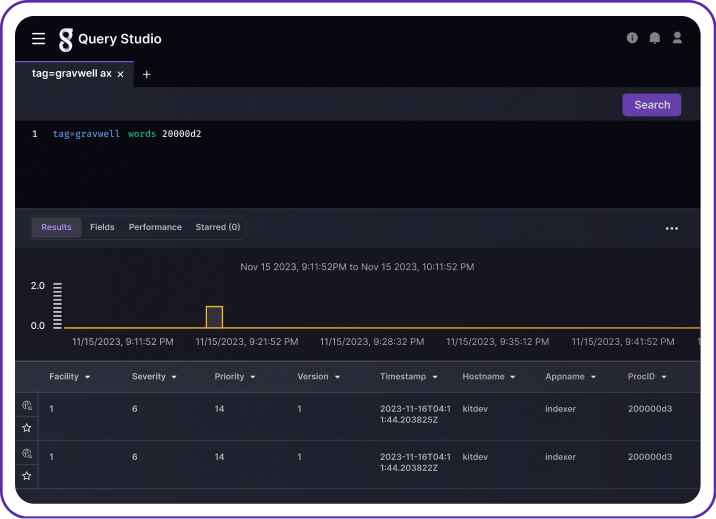Click timestamp 2023-11-16T04:11:44.203825Z cell
716x519 pixels.
coord(415,414)
